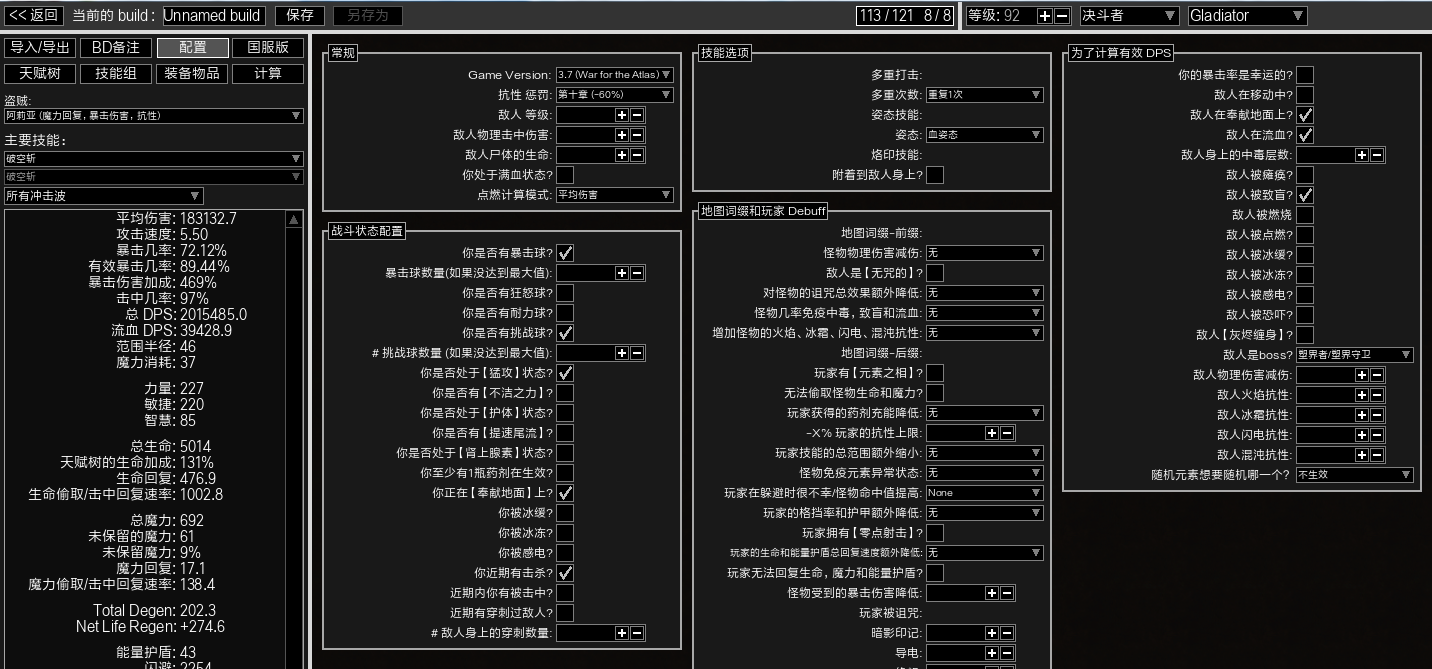Screen dimensions: 1432x669
Task: Uncheck the 敌人在流血 checkbox
Action: coord(1305,135)
